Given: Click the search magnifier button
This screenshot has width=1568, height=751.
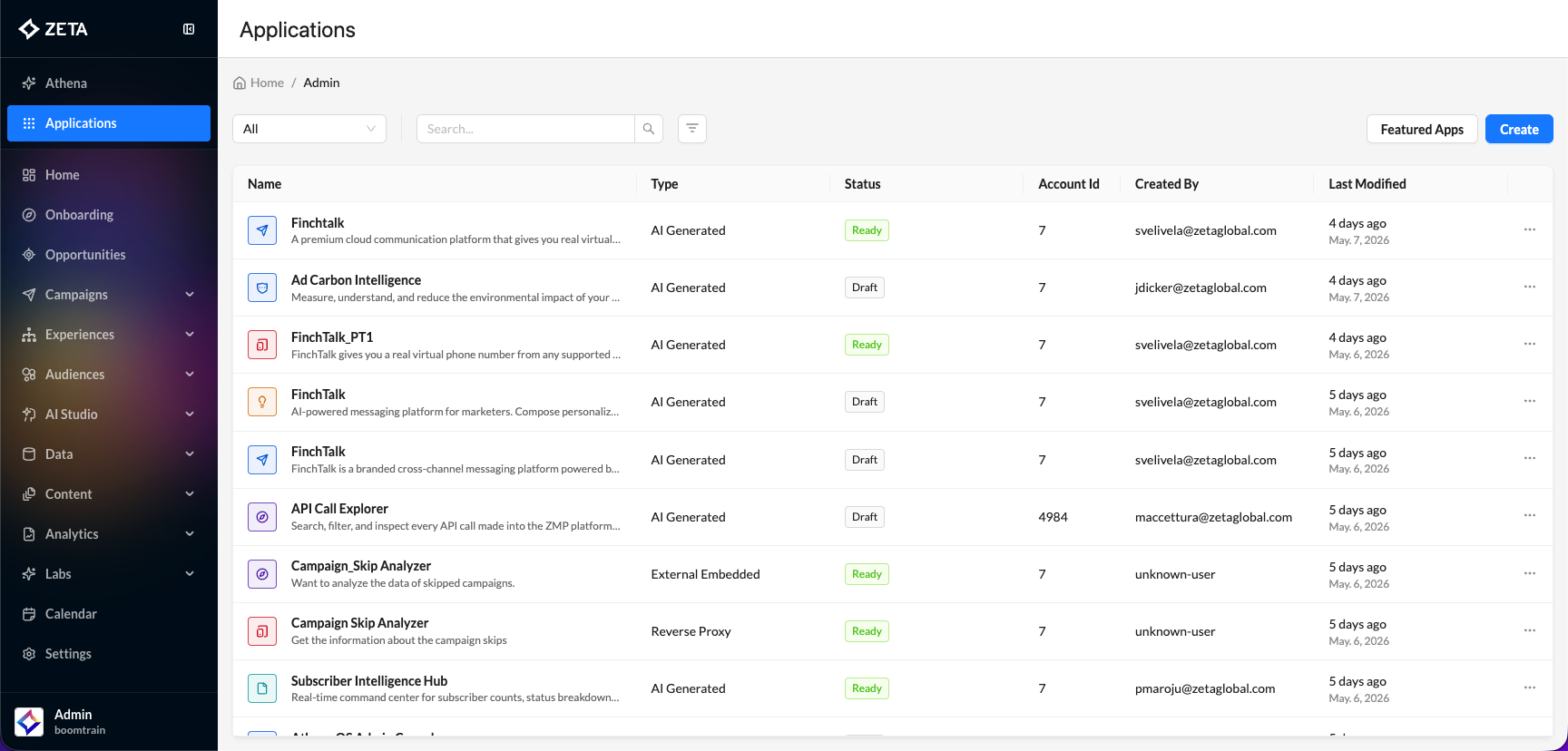Looking at the screenshot, I should (649, 129).
